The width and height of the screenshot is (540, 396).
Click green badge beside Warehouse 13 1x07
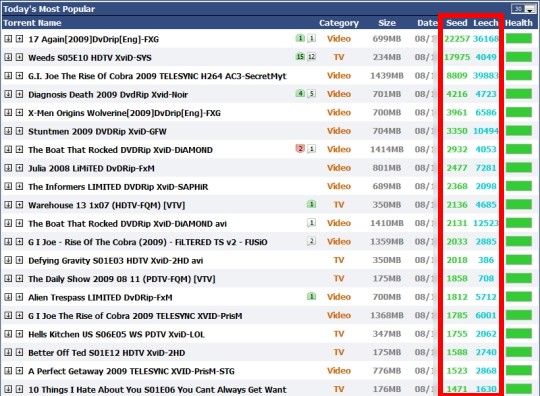click(311, 204)
